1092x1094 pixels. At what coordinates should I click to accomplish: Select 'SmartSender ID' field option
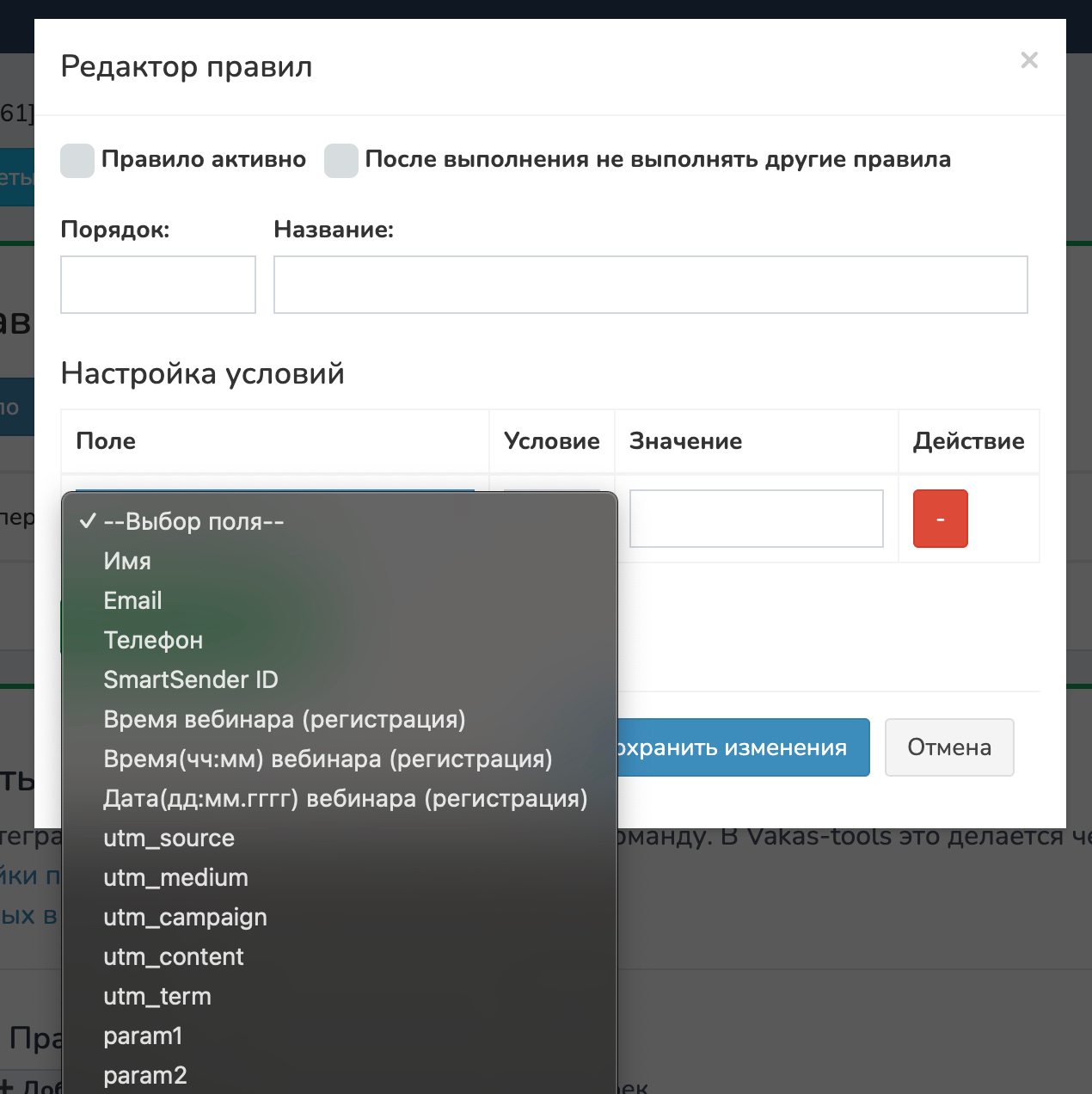[191, 680]
